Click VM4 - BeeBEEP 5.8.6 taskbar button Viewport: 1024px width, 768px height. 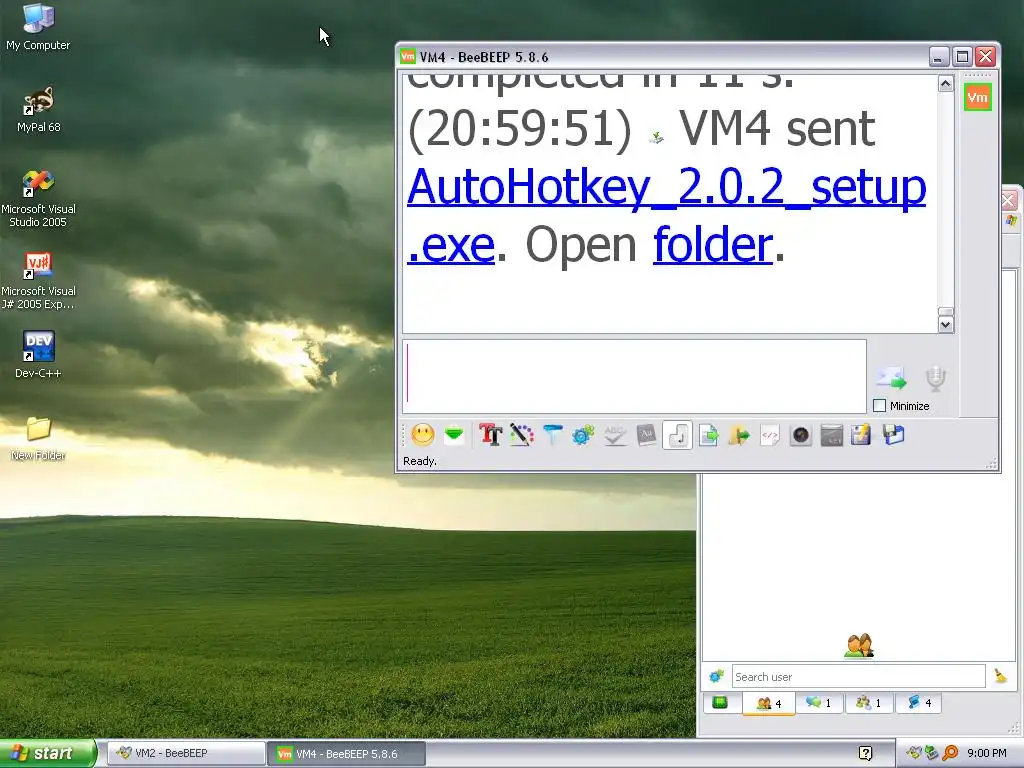click(x=347, y=754)
